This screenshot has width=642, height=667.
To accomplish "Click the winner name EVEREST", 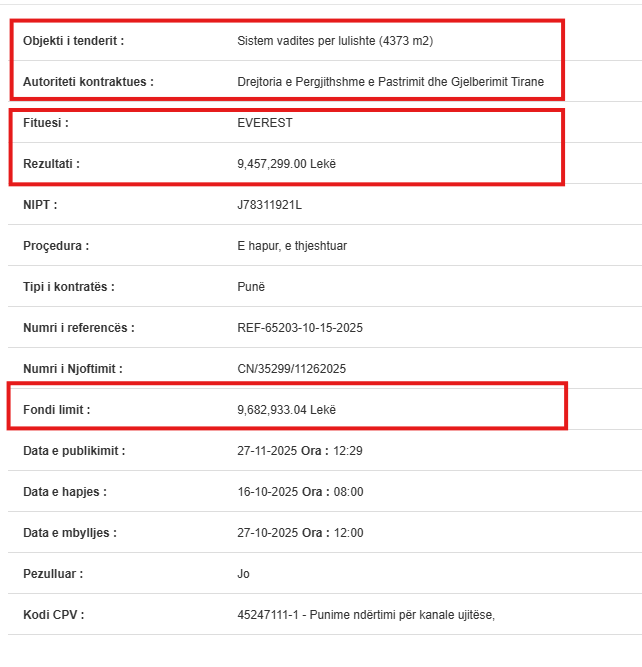I will pos(265,123).
